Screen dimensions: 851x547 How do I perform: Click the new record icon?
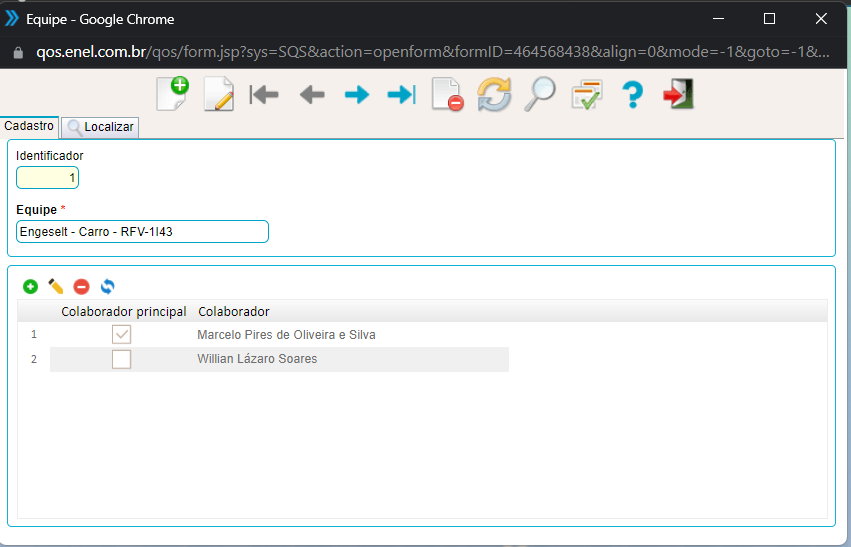pos(172,94)
